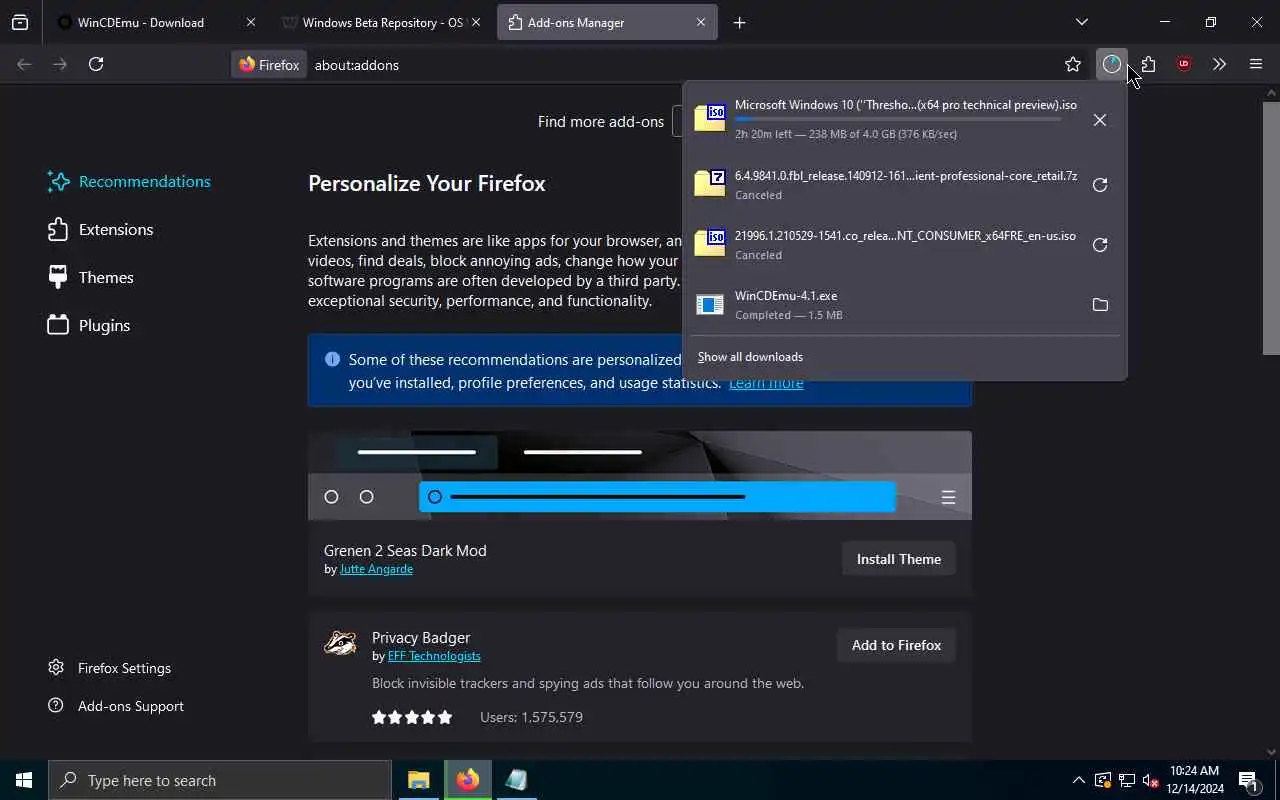Open the notepad-style app on the taskbar
This screenshot has width=1280, height=800.
coord(516,780)
